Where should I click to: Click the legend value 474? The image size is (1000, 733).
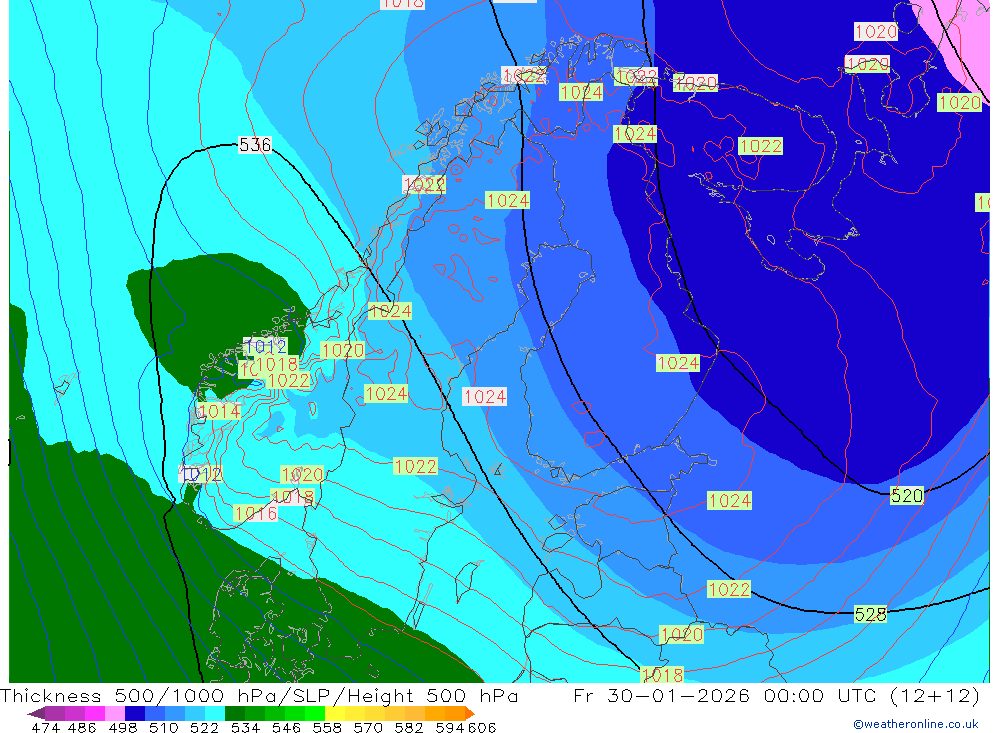coord(45,727)
